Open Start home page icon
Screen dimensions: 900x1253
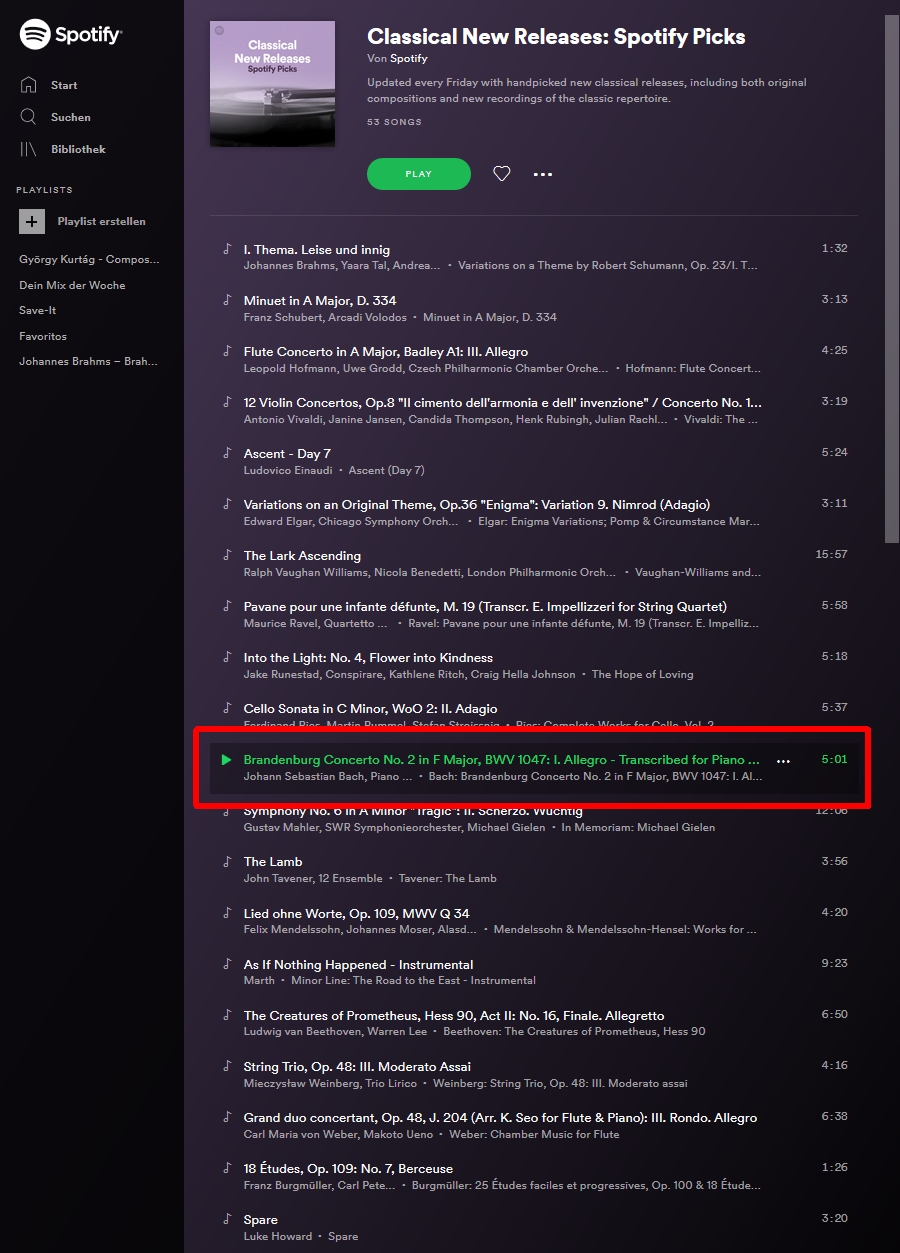tap(29, 85)
